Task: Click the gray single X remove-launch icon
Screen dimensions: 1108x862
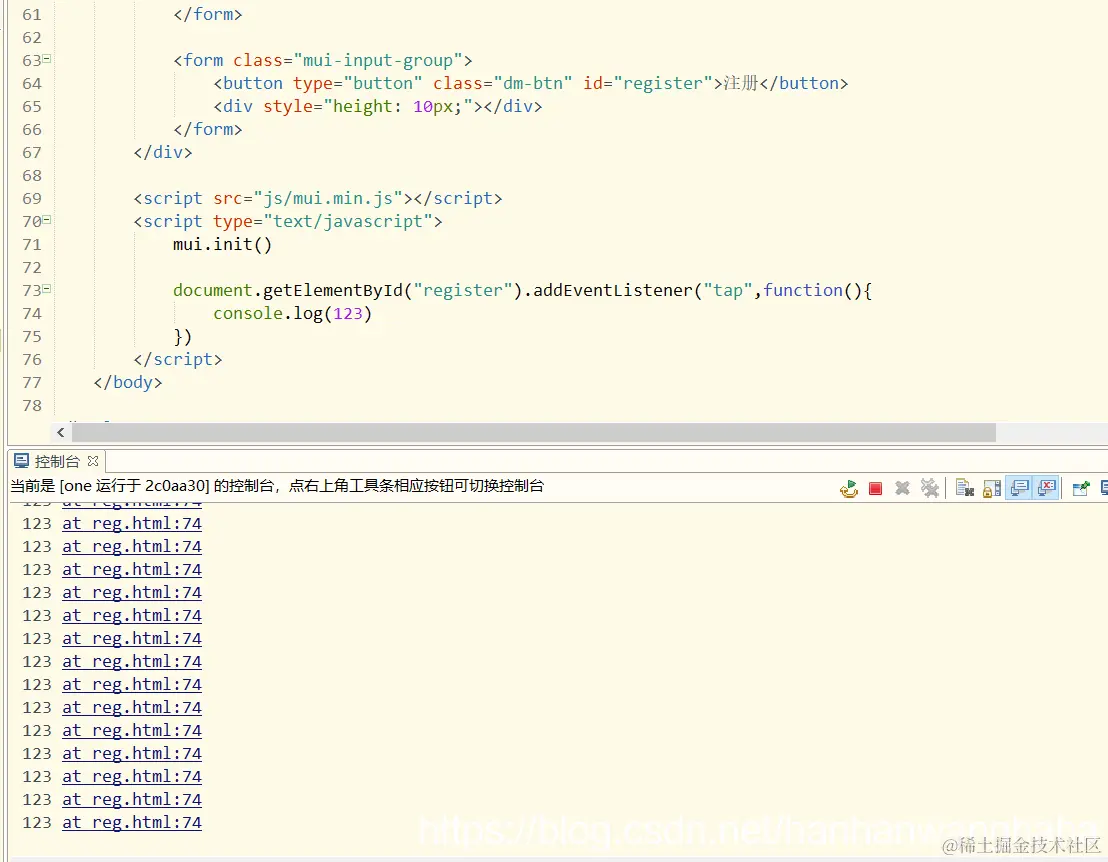Action: (902, 488)
